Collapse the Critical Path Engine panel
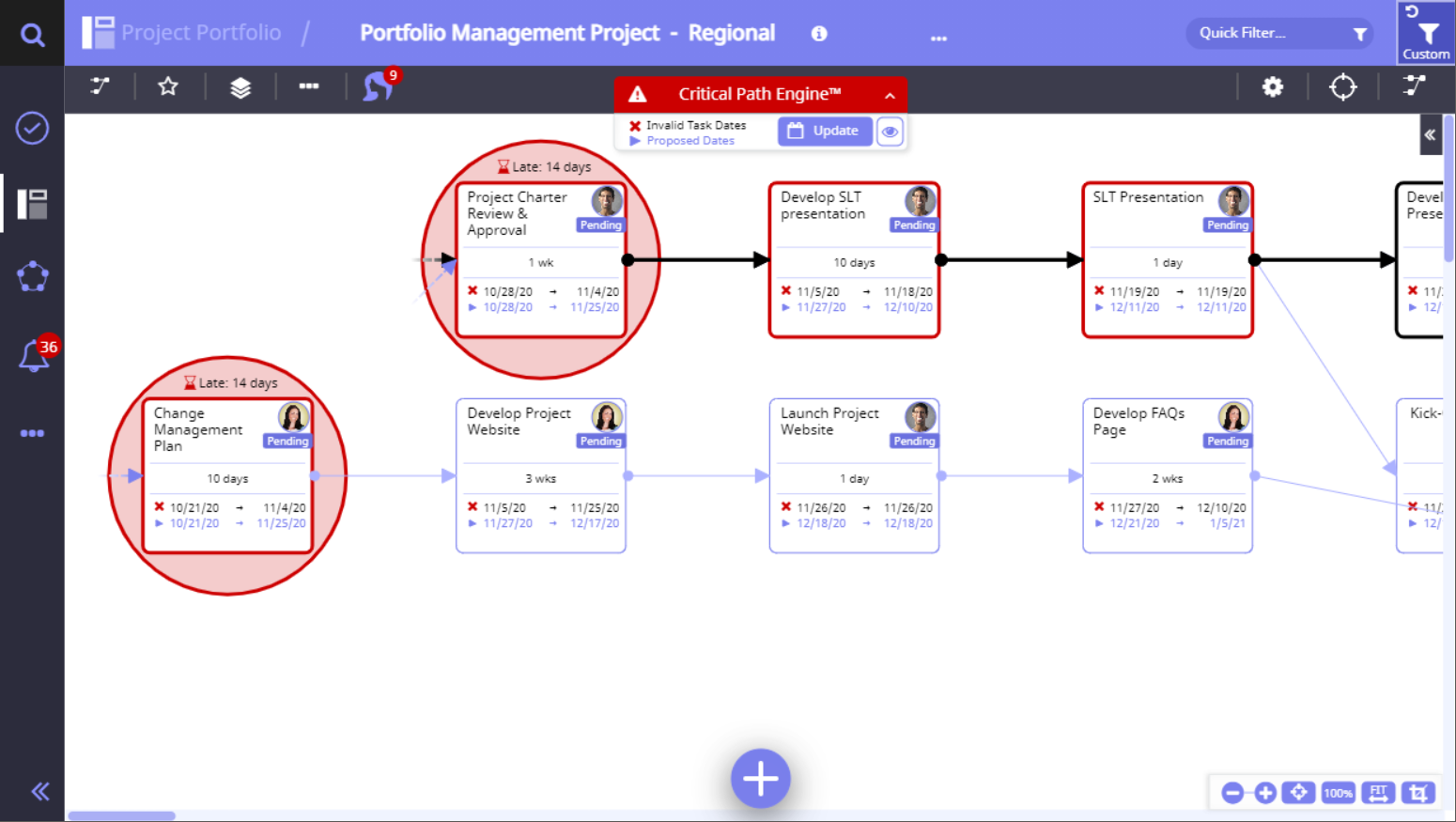Image resolution: width=1456 pixels, height=822 pixels. [x=890, y=95]
